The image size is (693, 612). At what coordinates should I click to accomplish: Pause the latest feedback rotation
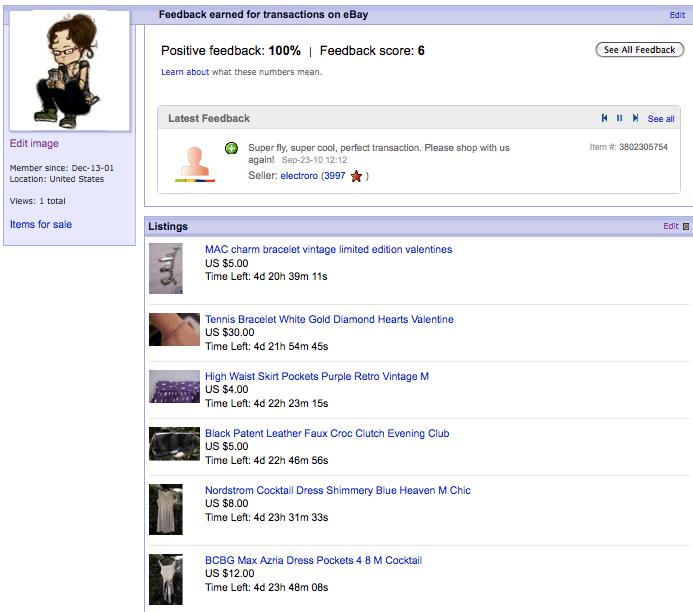619,118
